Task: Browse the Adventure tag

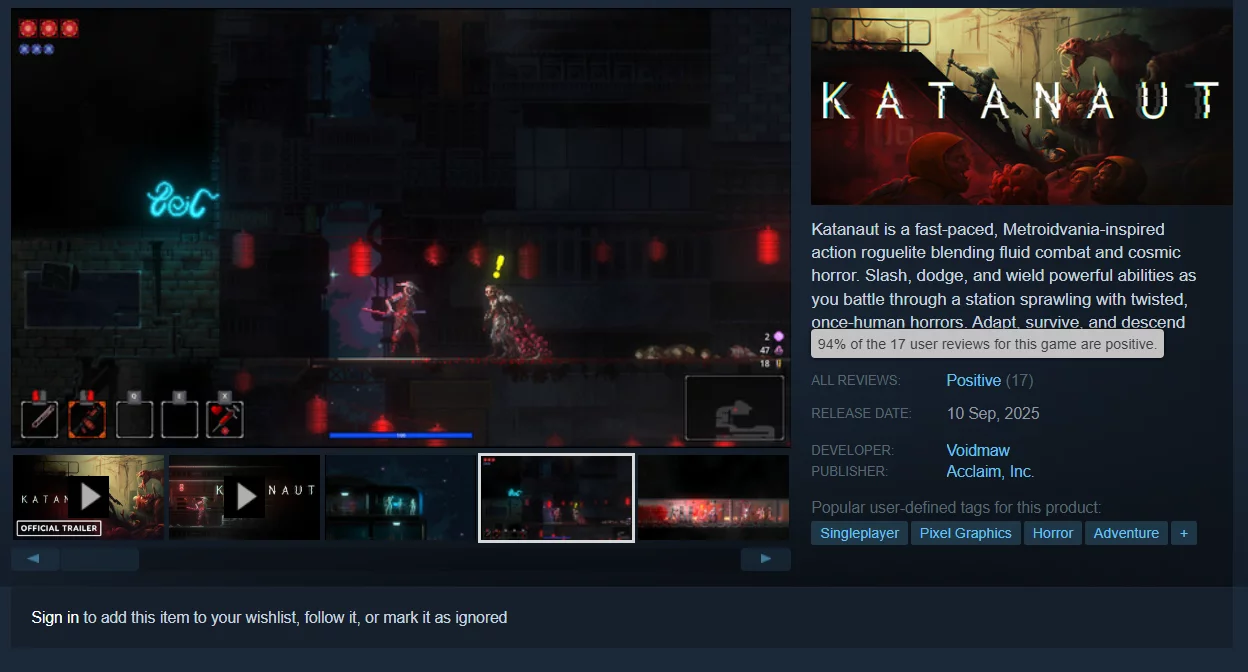Action: click(1126, 533)
